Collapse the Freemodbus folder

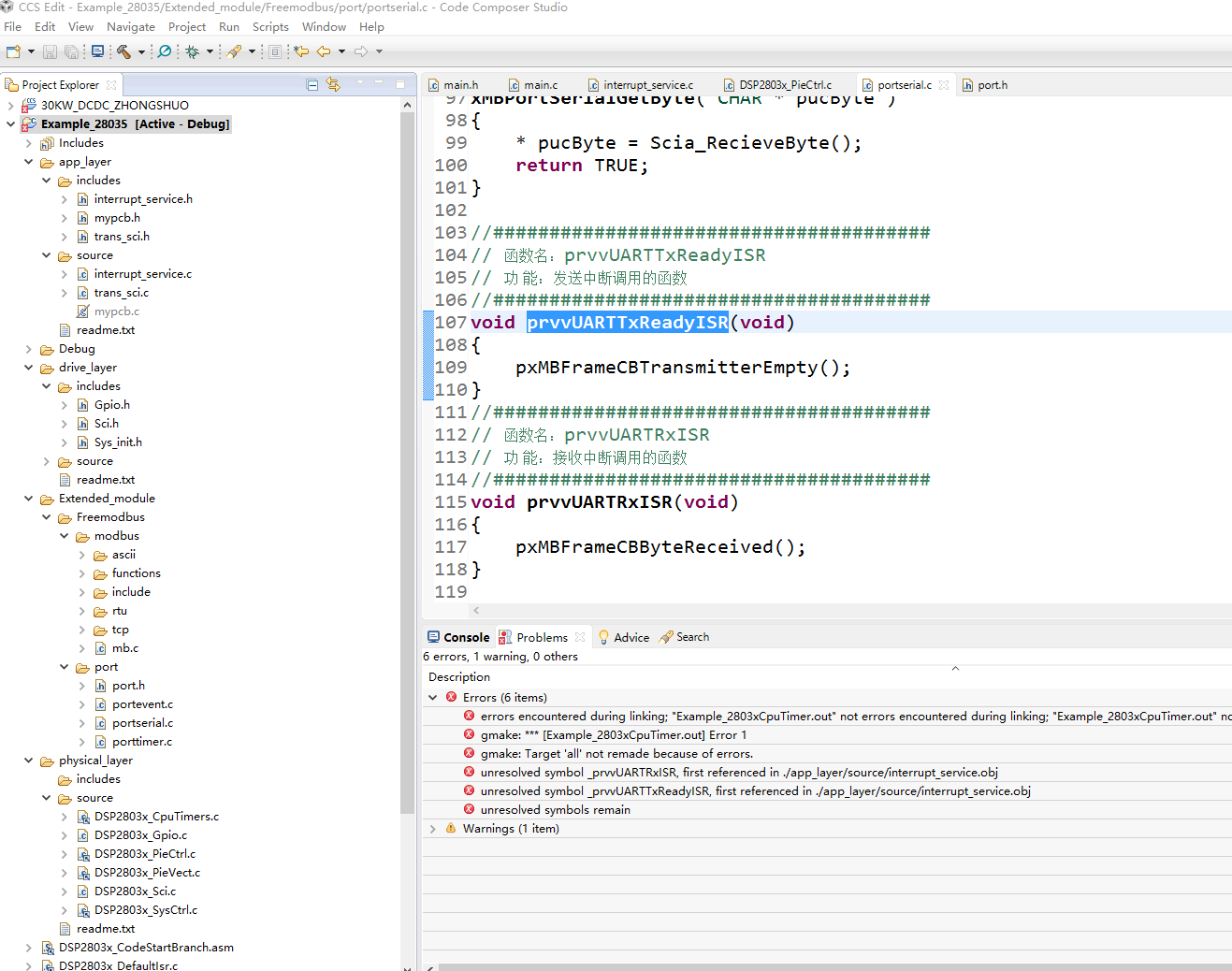point(46,517)
